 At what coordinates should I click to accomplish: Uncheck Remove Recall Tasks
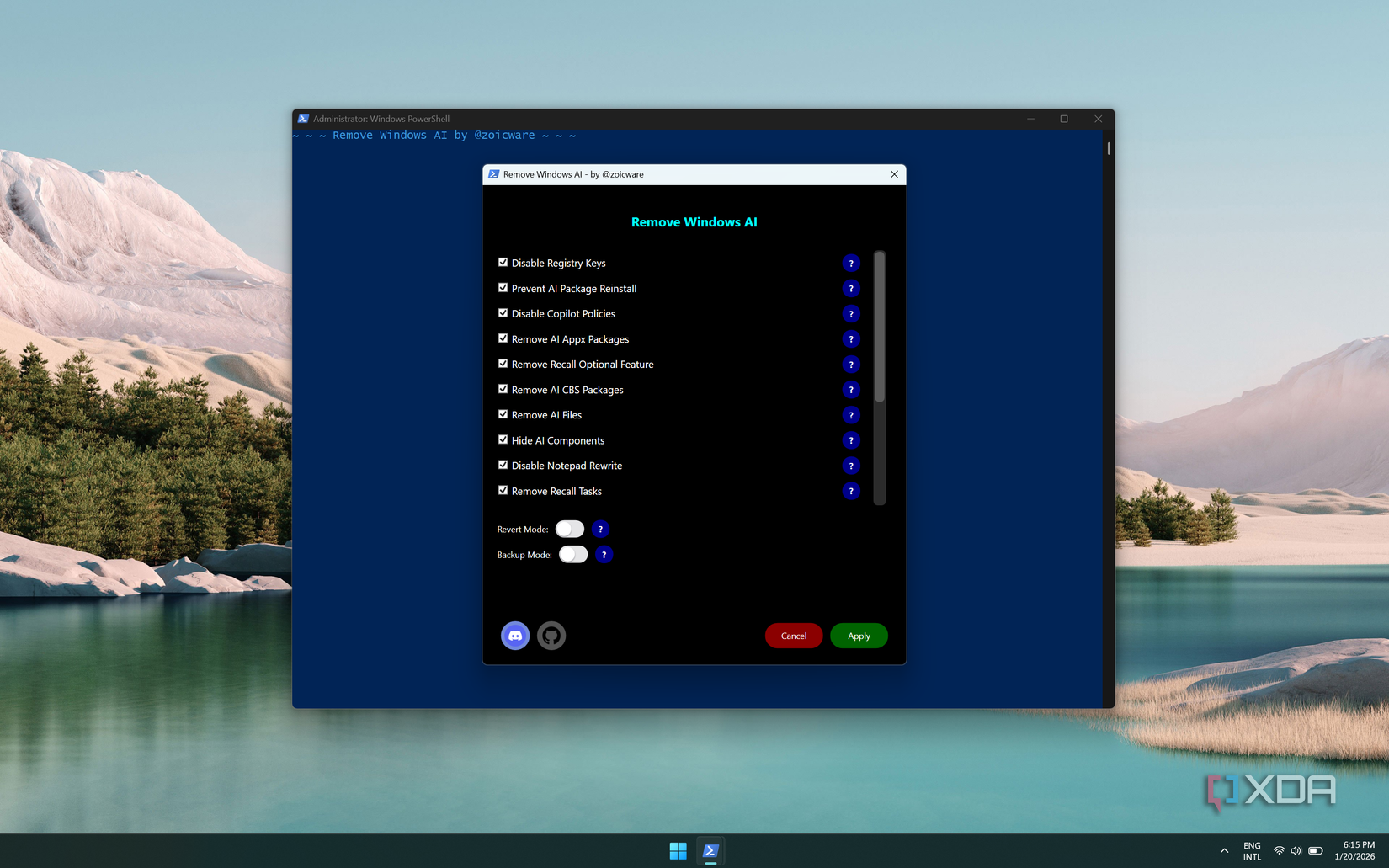tap(503, 490)
